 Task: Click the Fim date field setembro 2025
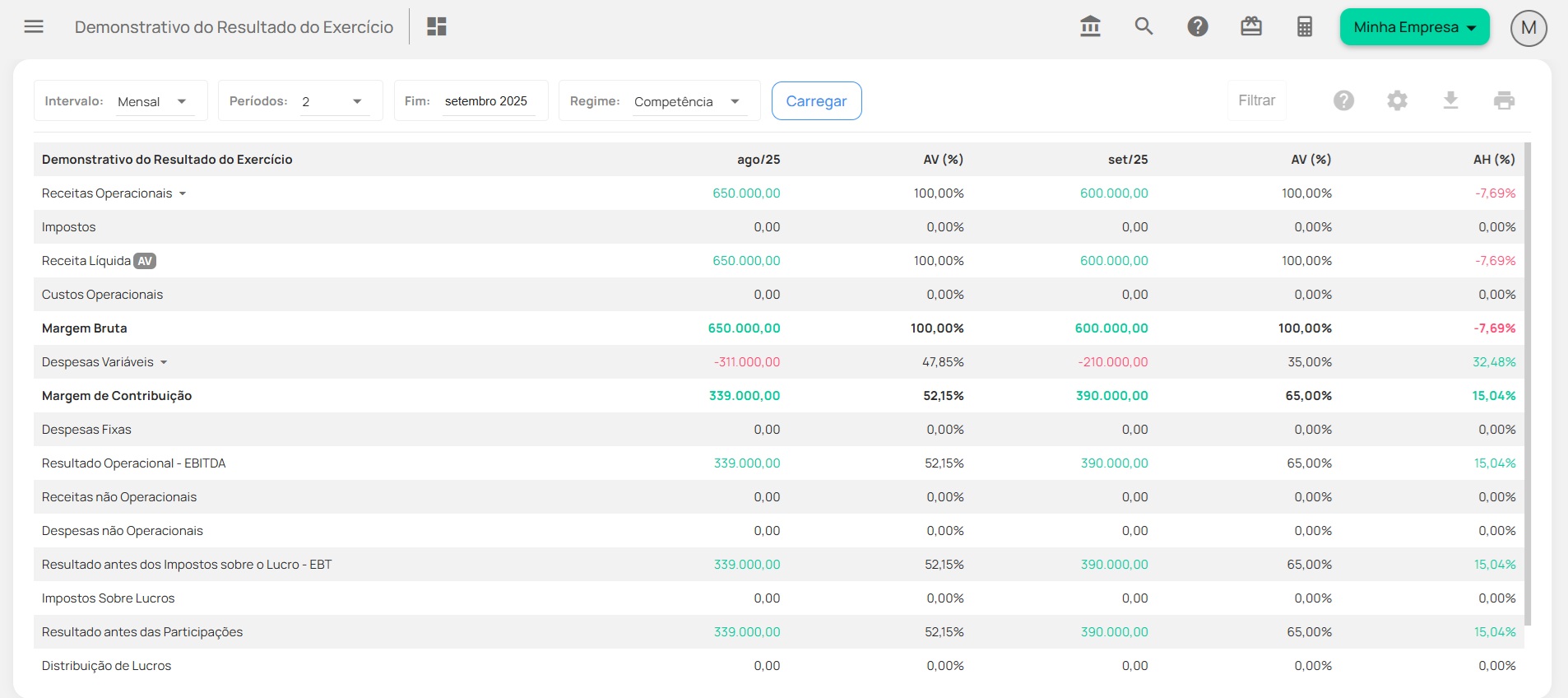point(487,101)
